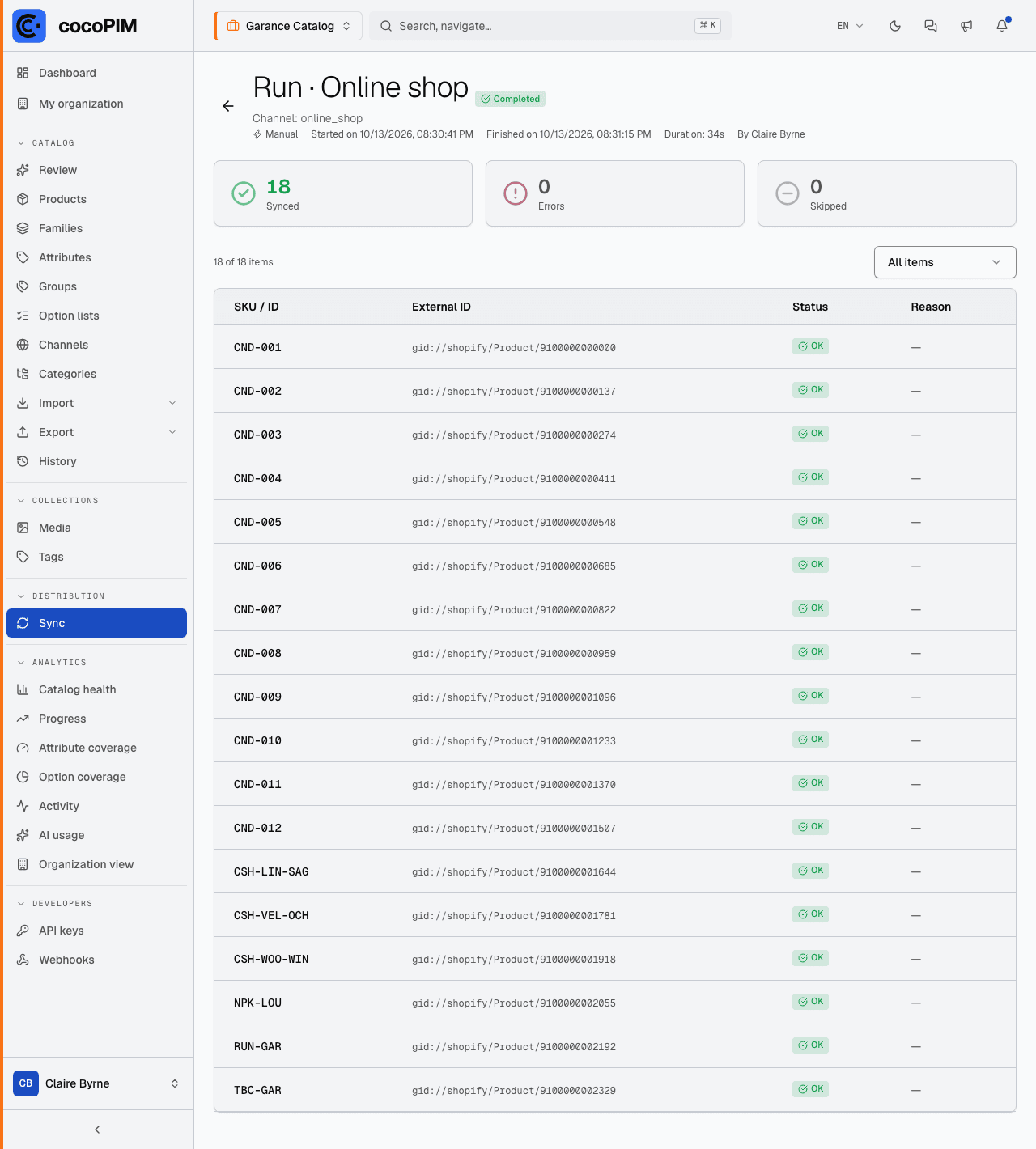The height and width of the screenshot is (1149, 1036).
Task: Open Option lists page
Action: (97, 316)
